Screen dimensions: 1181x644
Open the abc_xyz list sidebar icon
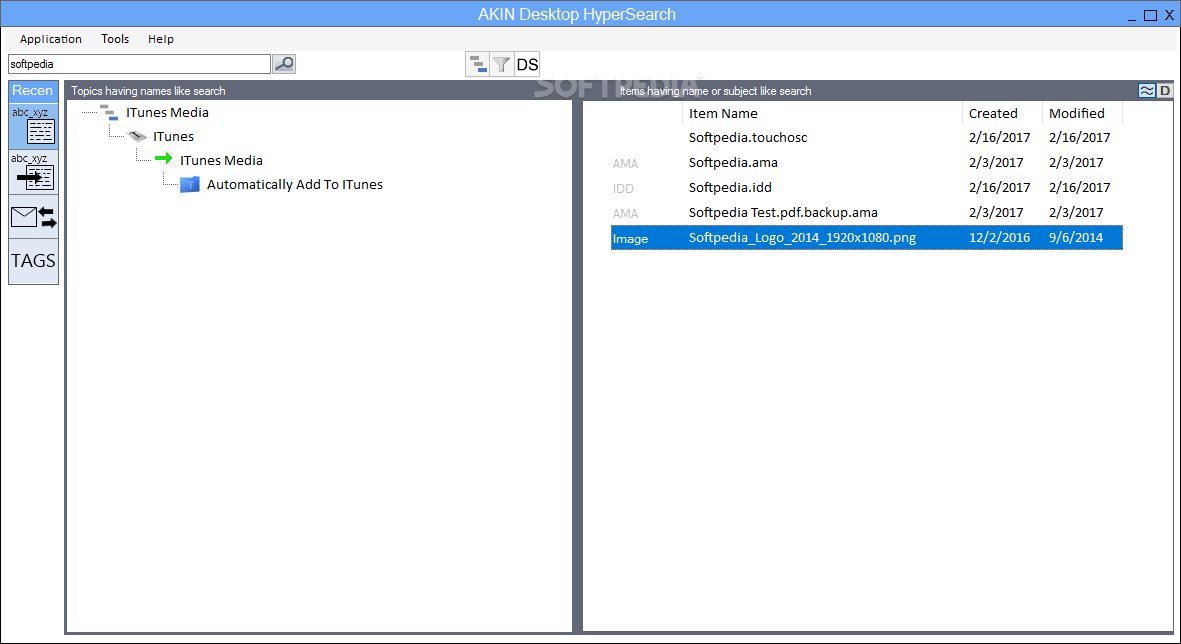(33, 126)
